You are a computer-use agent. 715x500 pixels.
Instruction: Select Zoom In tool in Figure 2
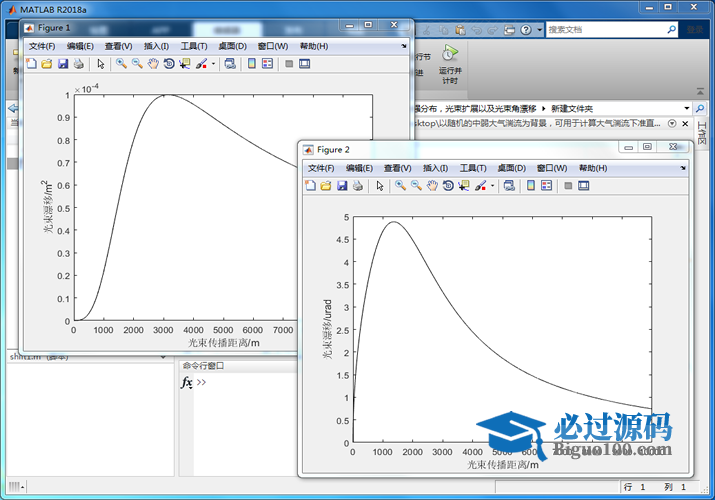[x=400, y=186]
